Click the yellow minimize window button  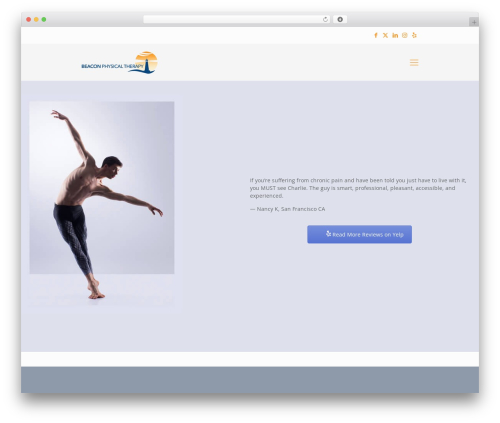pyautogui.click(x=36, y=19)
